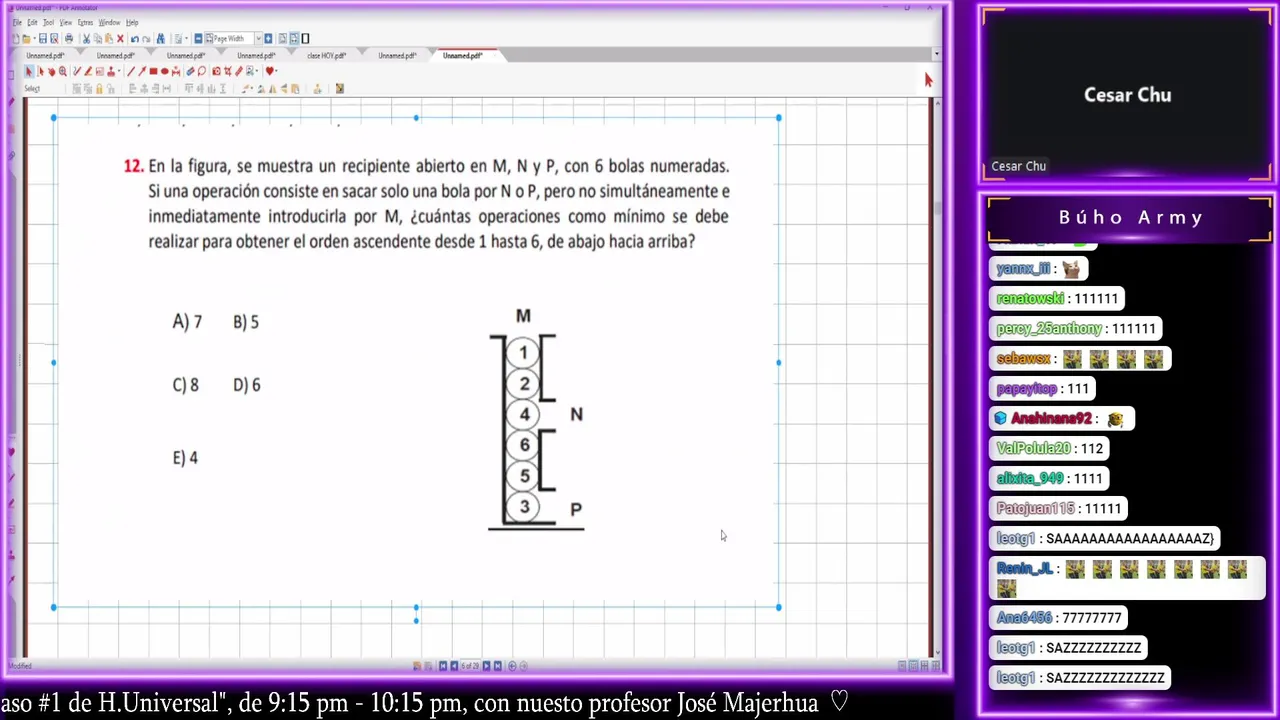Viewport: 1280px width, 720px height.
Task: Switch to the clase HOY.pdf tab
Action: click(327, 56)
